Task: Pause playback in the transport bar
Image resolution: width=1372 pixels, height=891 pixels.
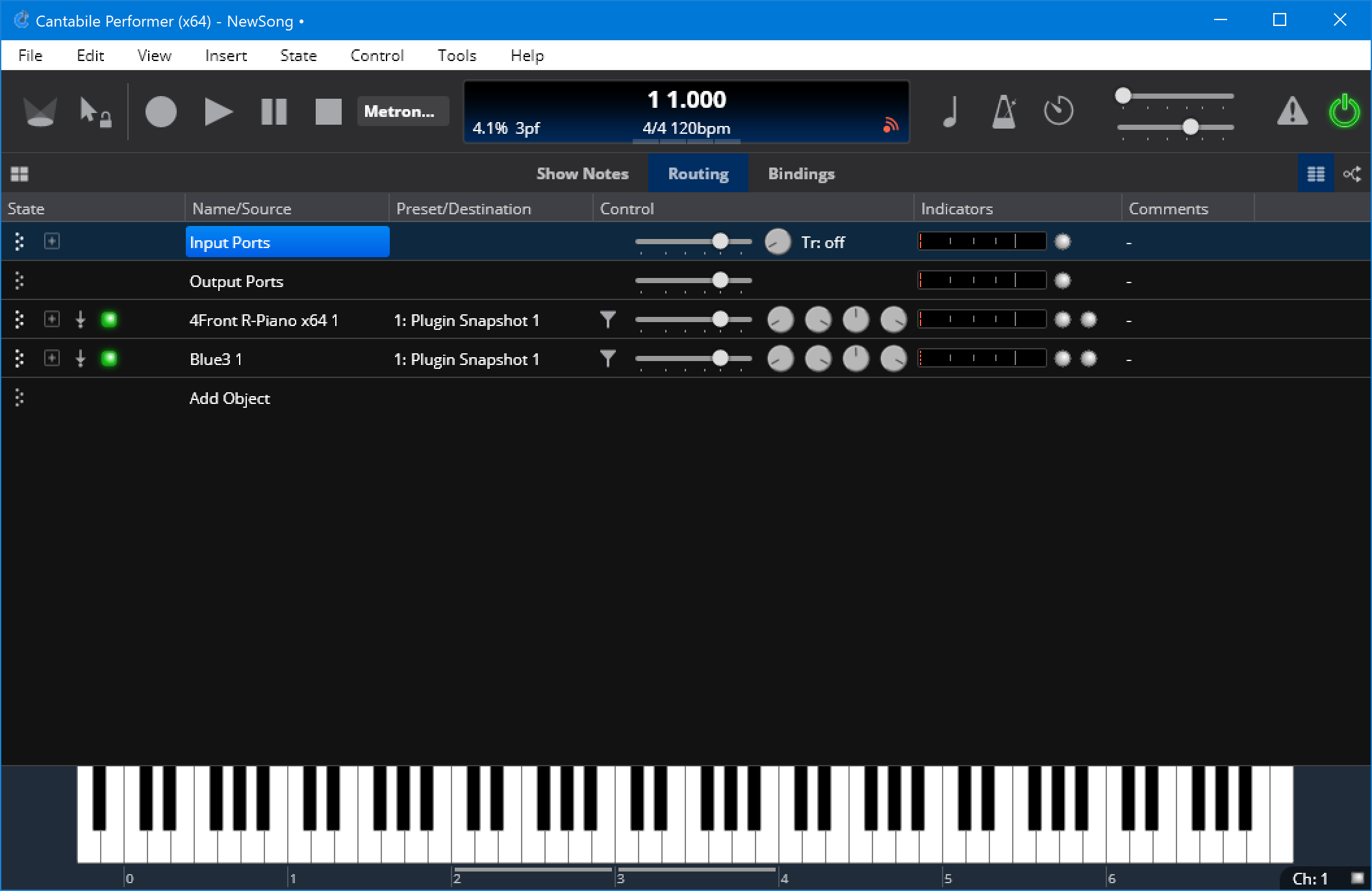Action: tap(273, 112)
